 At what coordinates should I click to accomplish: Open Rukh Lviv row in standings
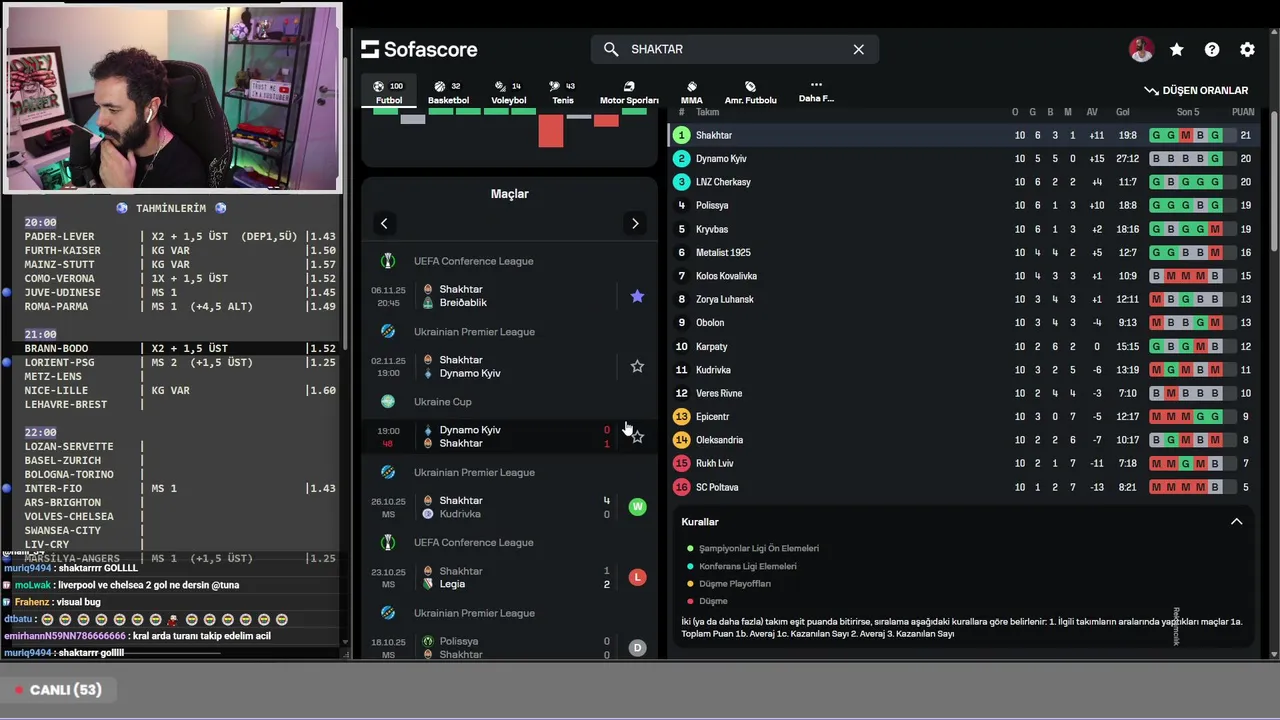point(966,463)
